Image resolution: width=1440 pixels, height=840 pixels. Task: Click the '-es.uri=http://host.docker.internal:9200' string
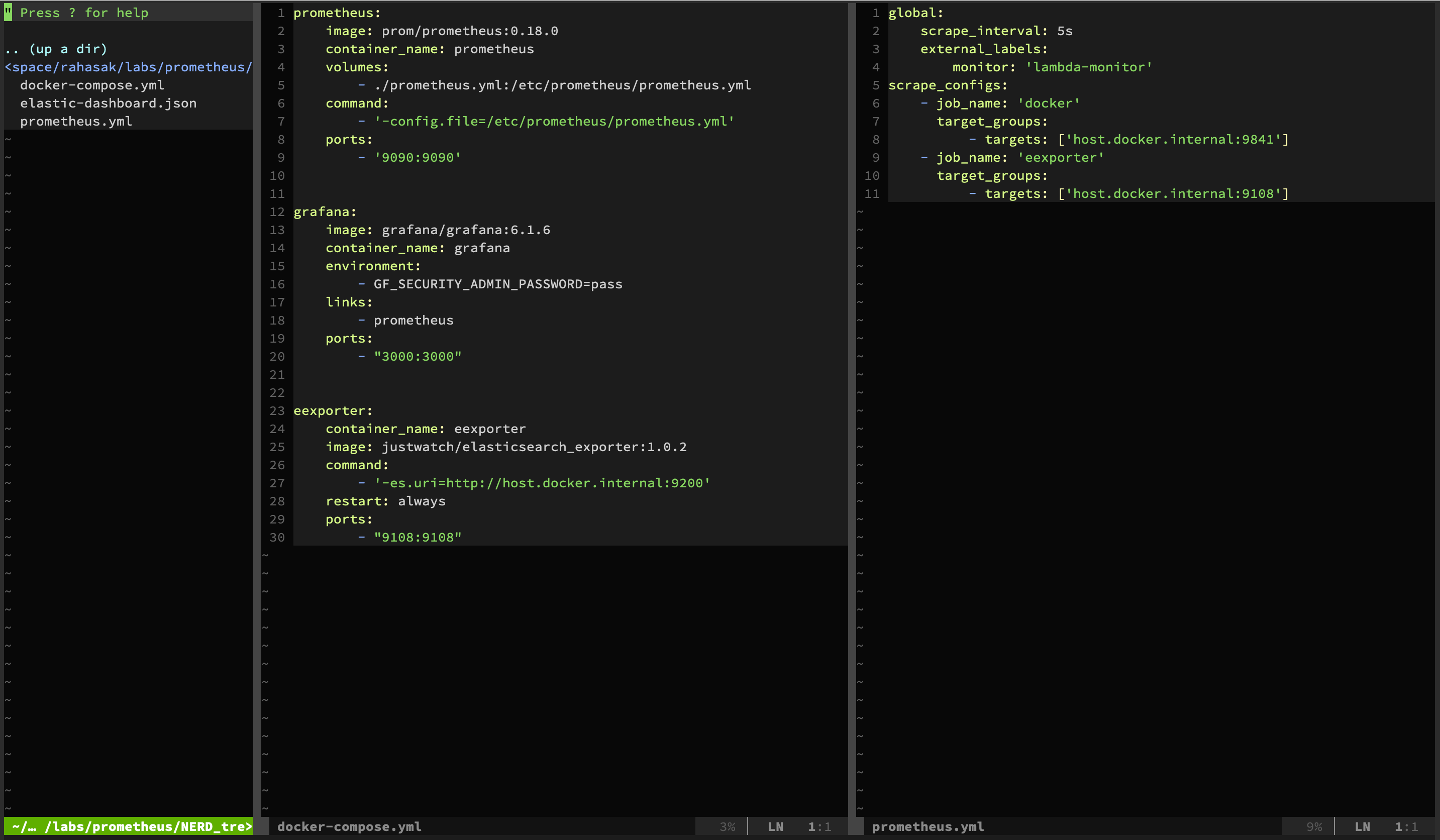pos(542,483)
